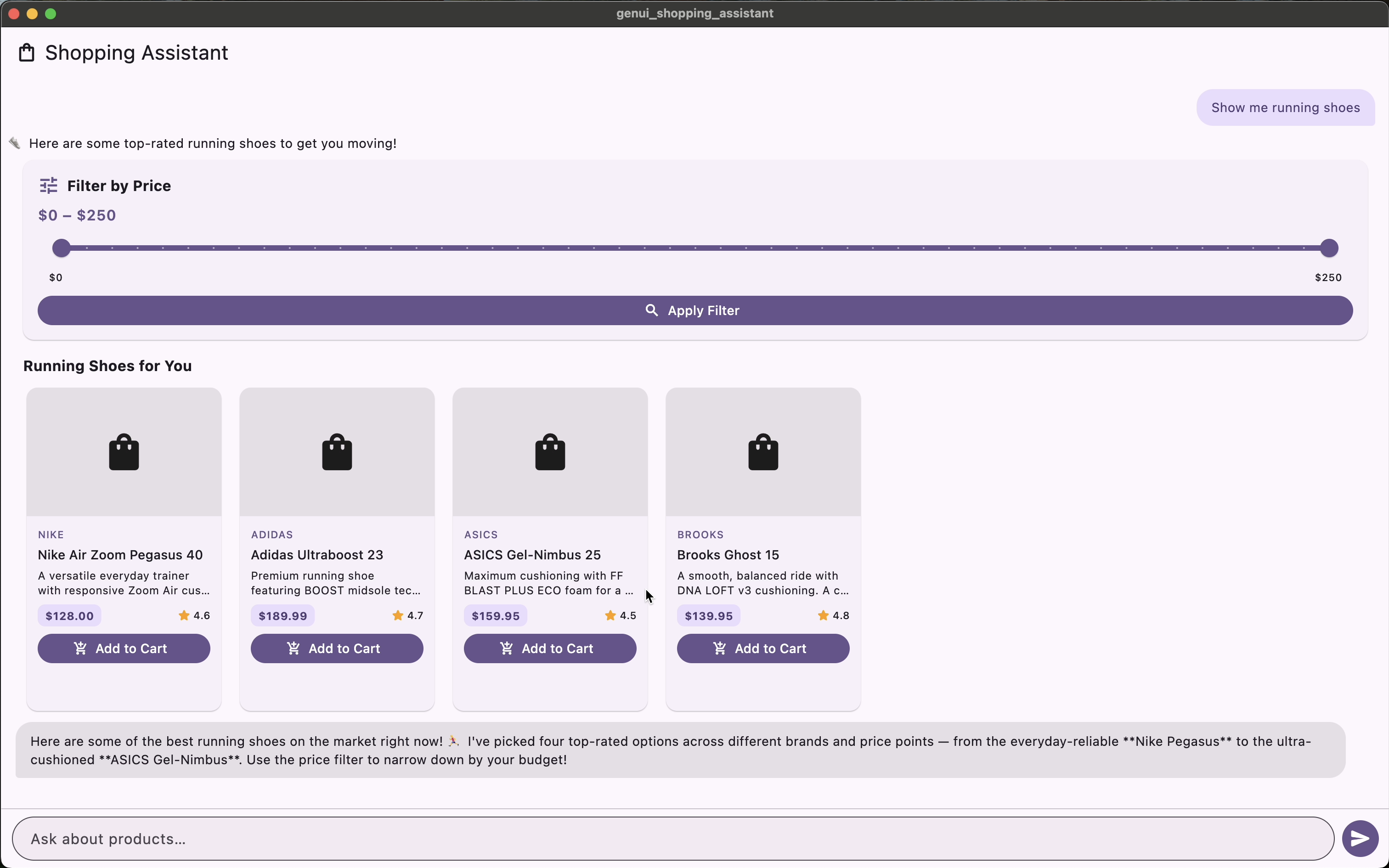Image resolution: width=1389 pixels, height=868 pixels.
Task: Click the ASICS Gel-Nimbus 25 title
Action: 533,555
